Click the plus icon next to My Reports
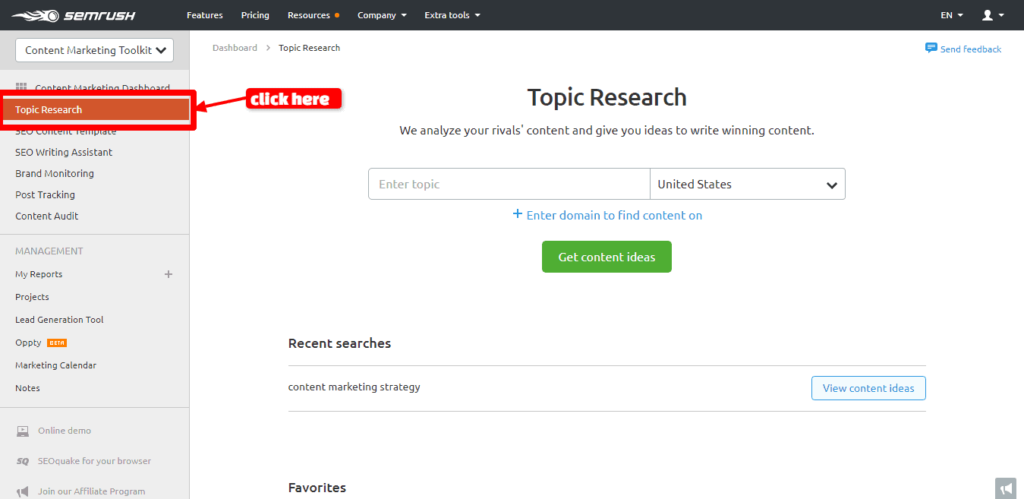The image size is (1024, 499). (x=168, y=274)
